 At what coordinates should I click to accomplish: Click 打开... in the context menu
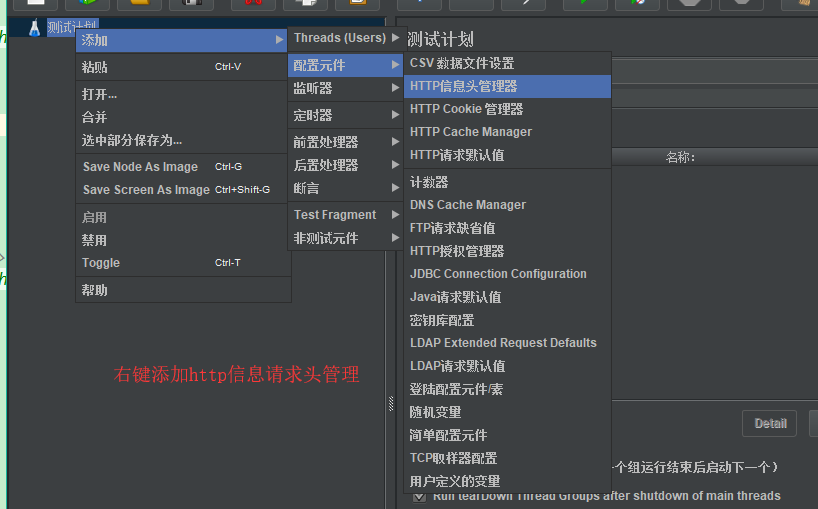[x=183, y=94]
